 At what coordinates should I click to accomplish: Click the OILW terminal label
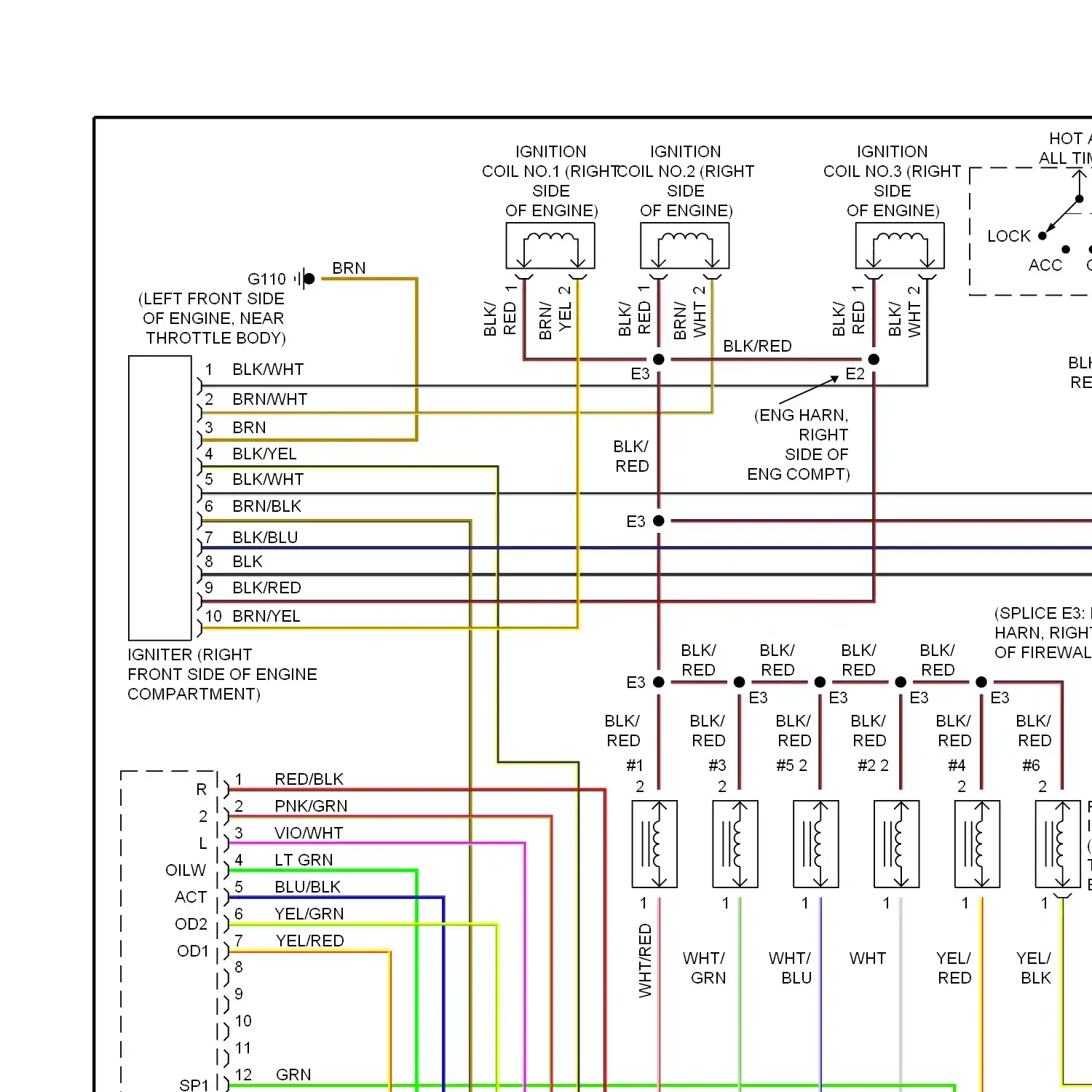click(x=186, y=870)
